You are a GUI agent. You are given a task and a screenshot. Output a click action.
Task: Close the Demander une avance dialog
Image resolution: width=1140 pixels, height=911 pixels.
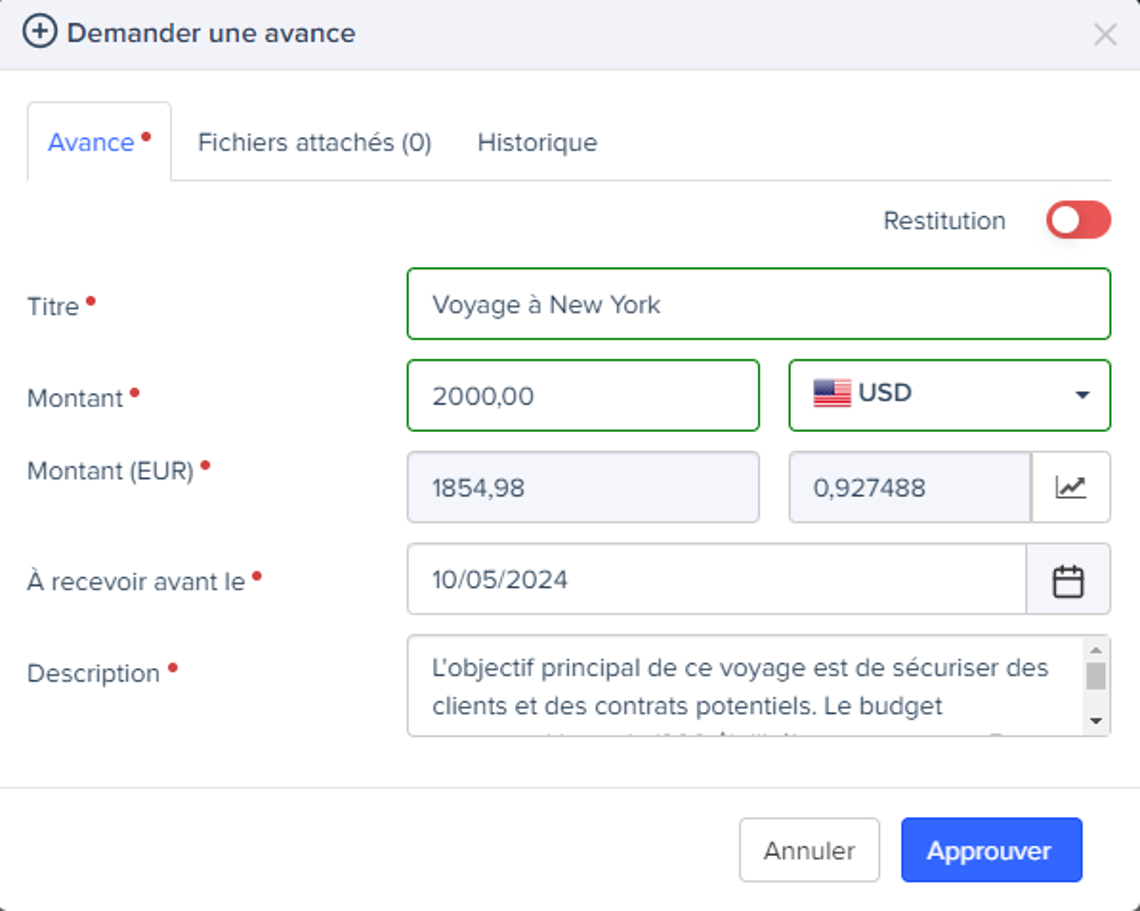click(x=1105, y=33)
